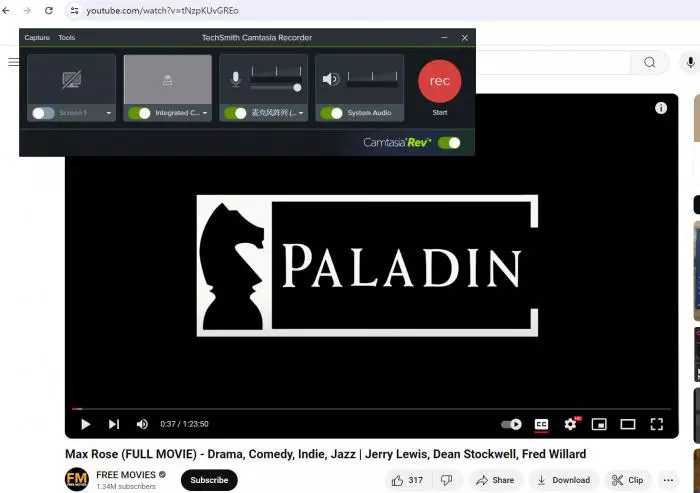Open the FREE MOVIES channel name link
This screenshot has width=700, height=493.
tap(126, 475)
